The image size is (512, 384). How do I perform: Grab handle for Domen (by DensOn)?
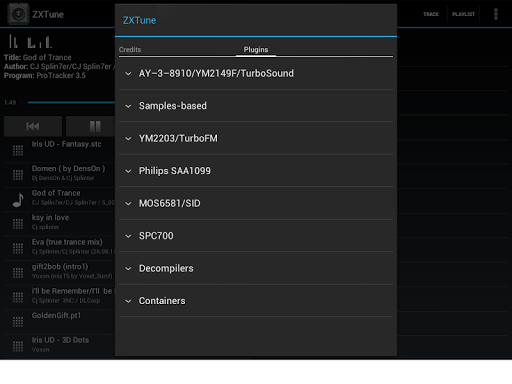click(18, 175)
